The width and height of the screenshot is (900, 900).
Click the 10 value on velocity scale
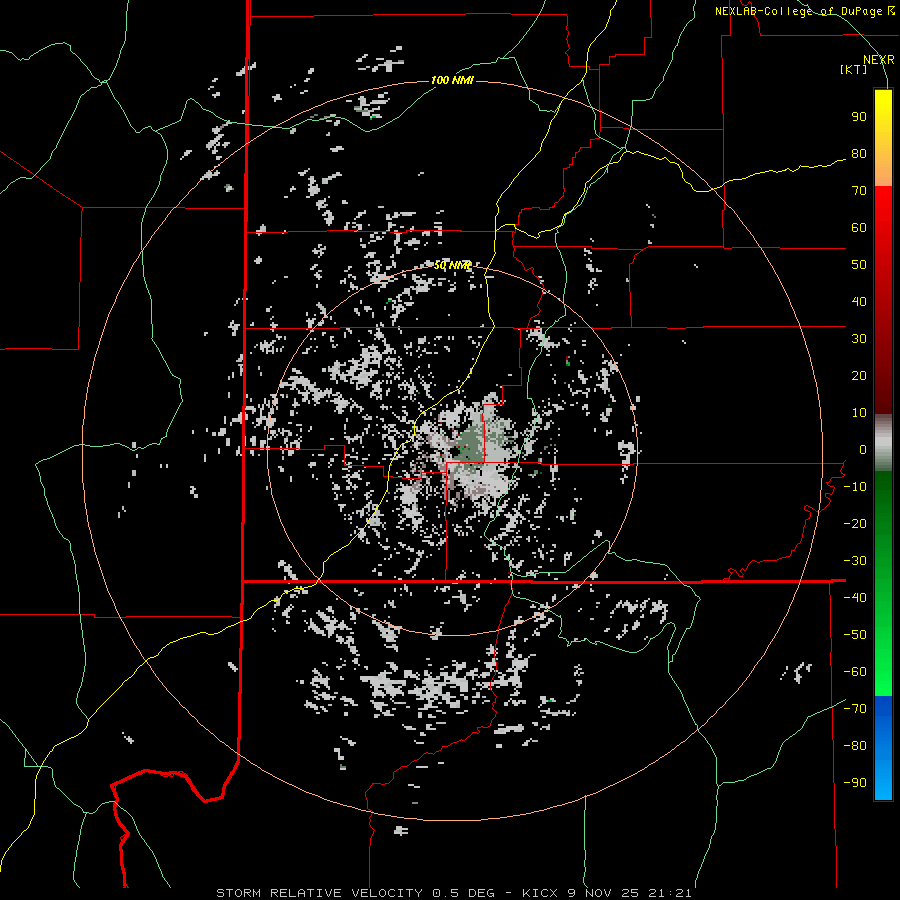click(859, 413)
